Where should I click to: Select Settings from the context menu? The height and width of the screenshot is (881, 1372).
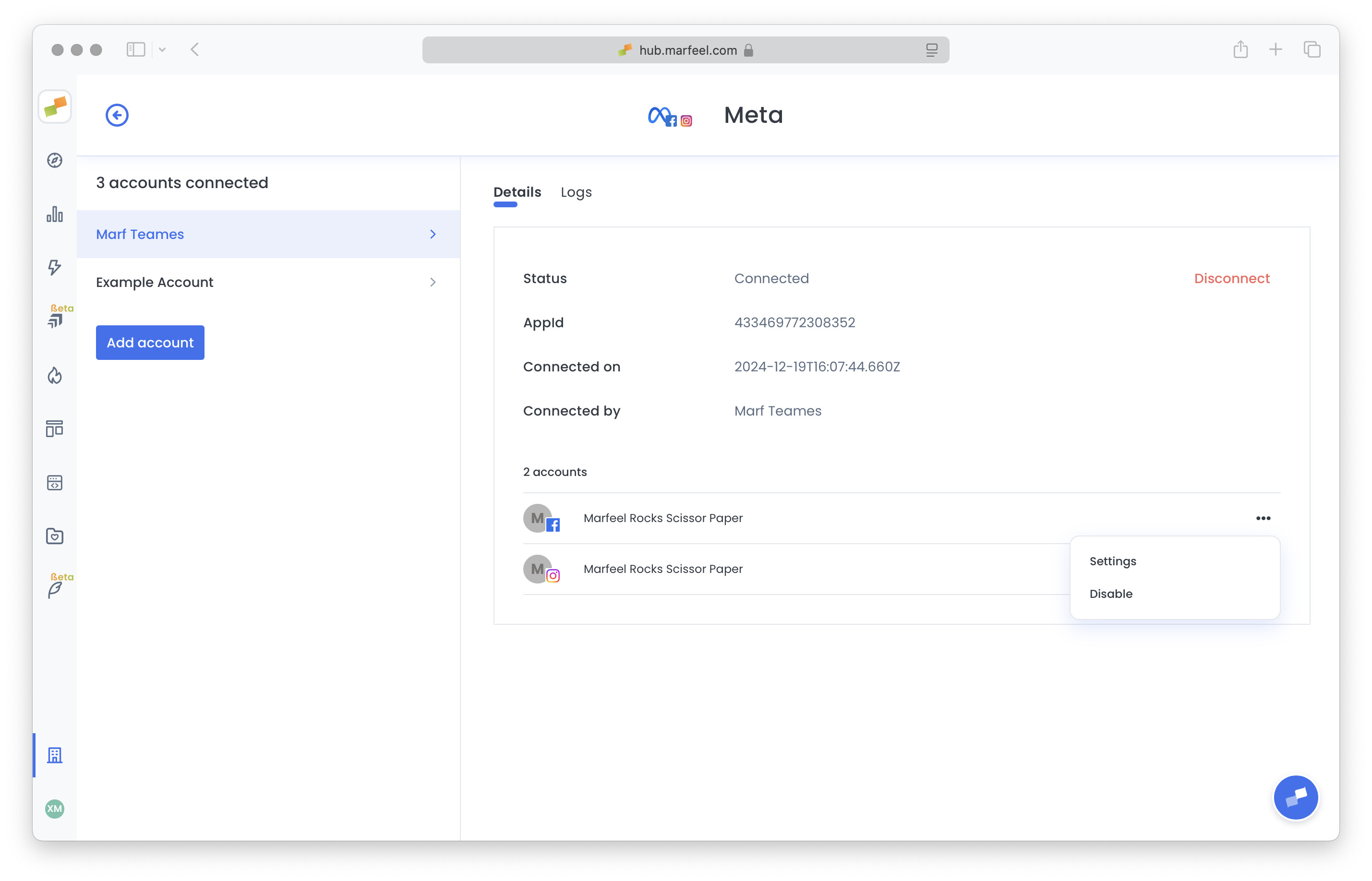(1113, 561)
